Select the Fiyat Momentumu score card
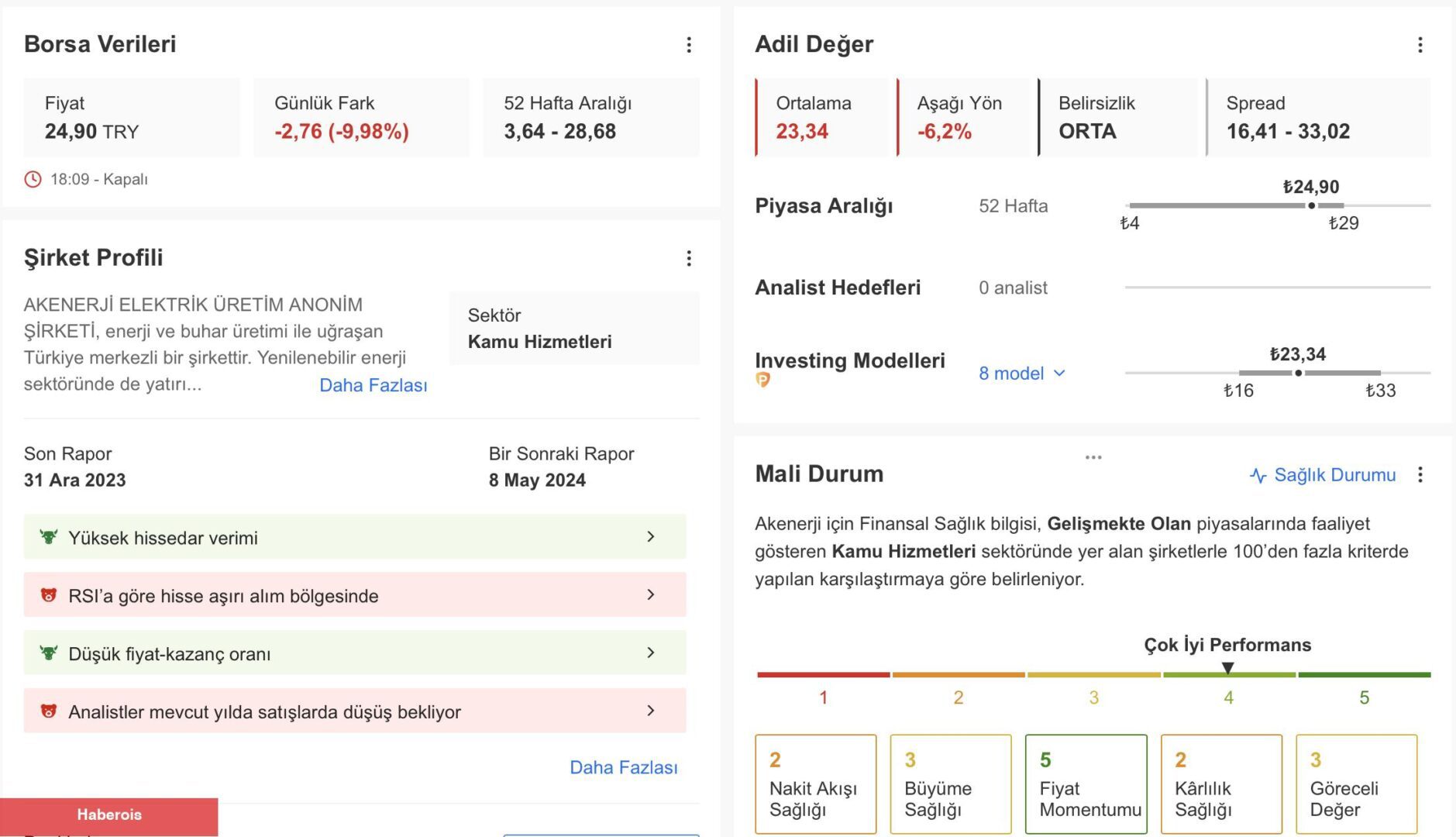The image size is (1456, 837). pos(1086,784)
